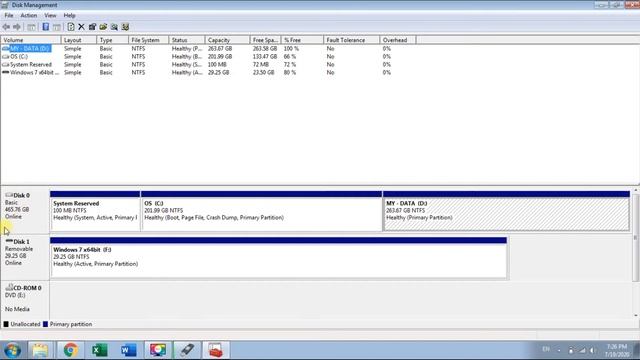This screenshot has width=640, height=360.
Task: Click the network signal tray icon
Action: (x=582, y=350)
